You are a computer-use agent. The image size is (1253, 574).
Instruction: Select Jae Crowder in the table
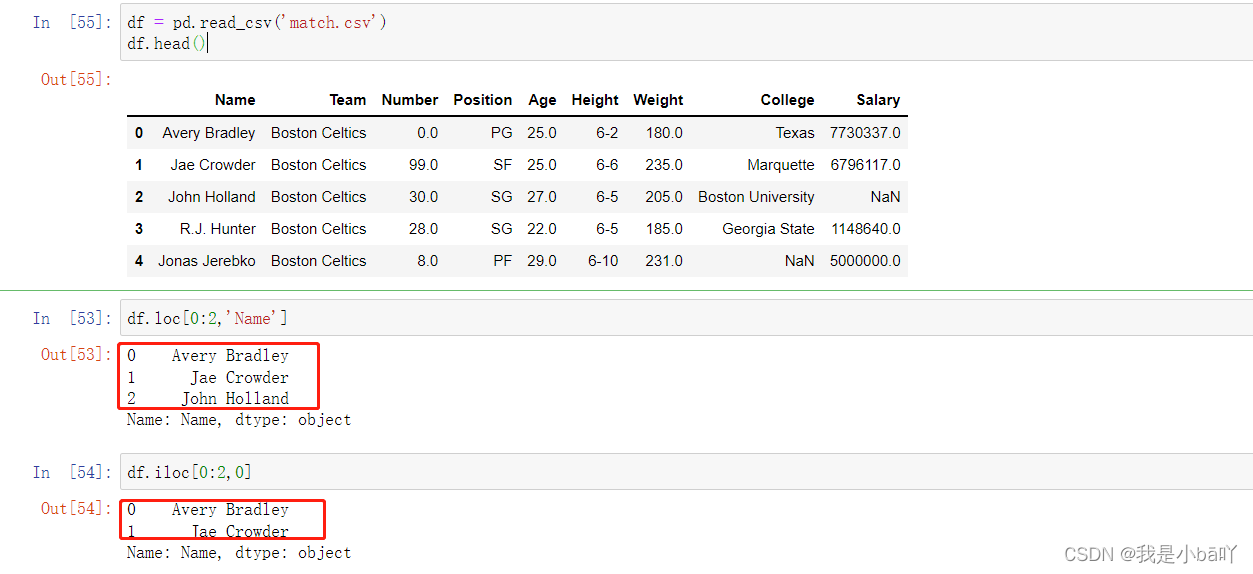213,165
